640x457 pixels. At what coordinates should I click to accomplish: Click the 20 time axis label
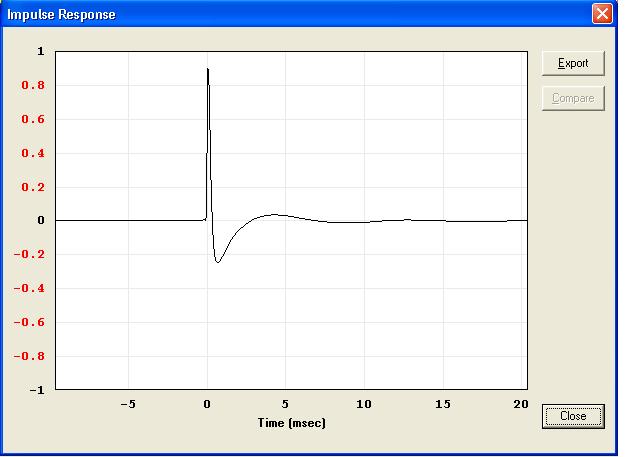[x=521, y=404]
